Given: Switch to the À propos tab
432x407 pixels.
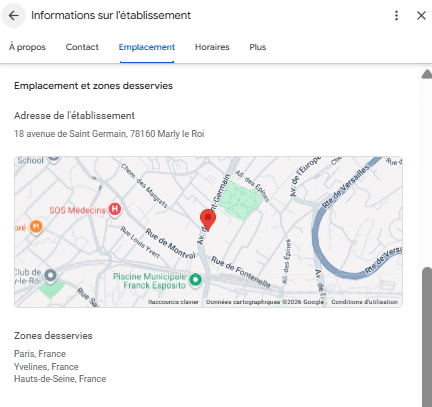Looking at the screenshot, I should [x=27, y=47].
